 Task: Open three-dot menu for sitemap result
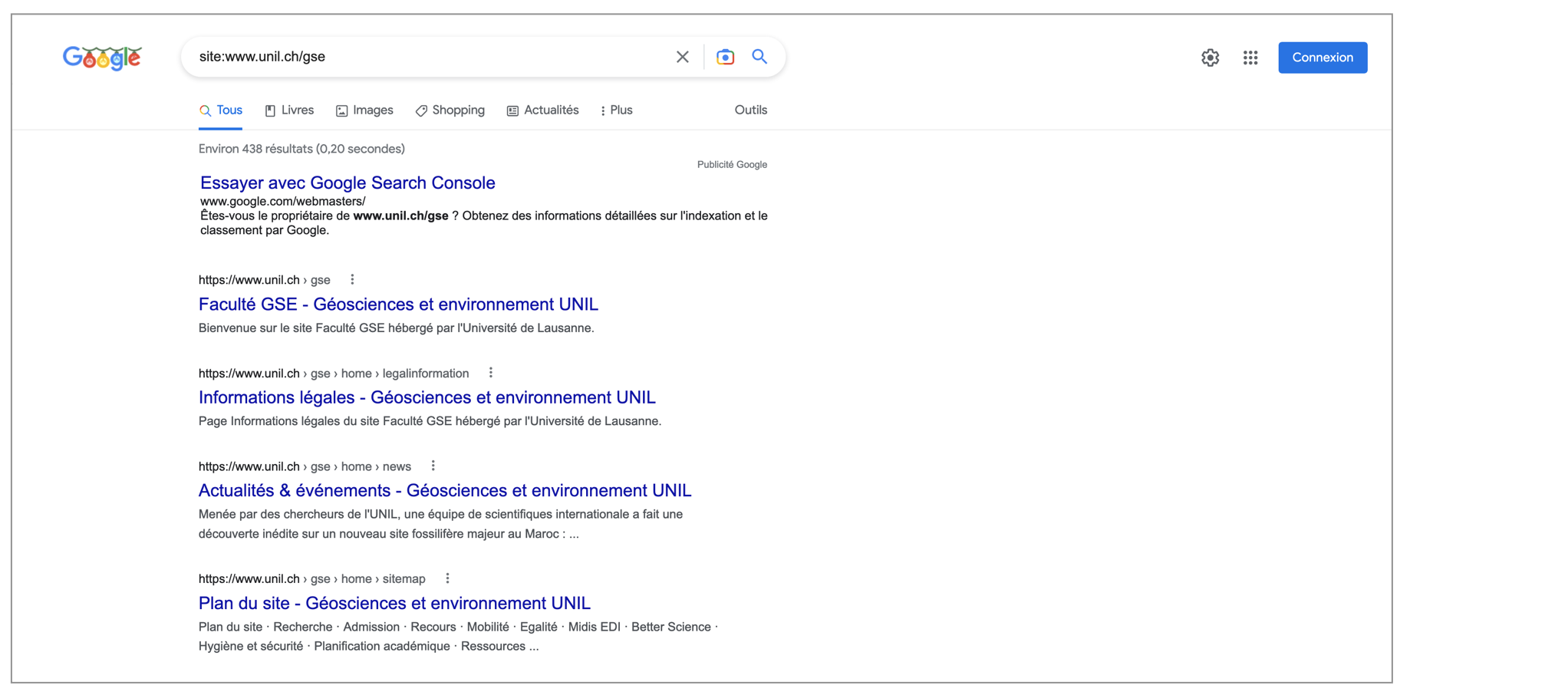(447, 578)
